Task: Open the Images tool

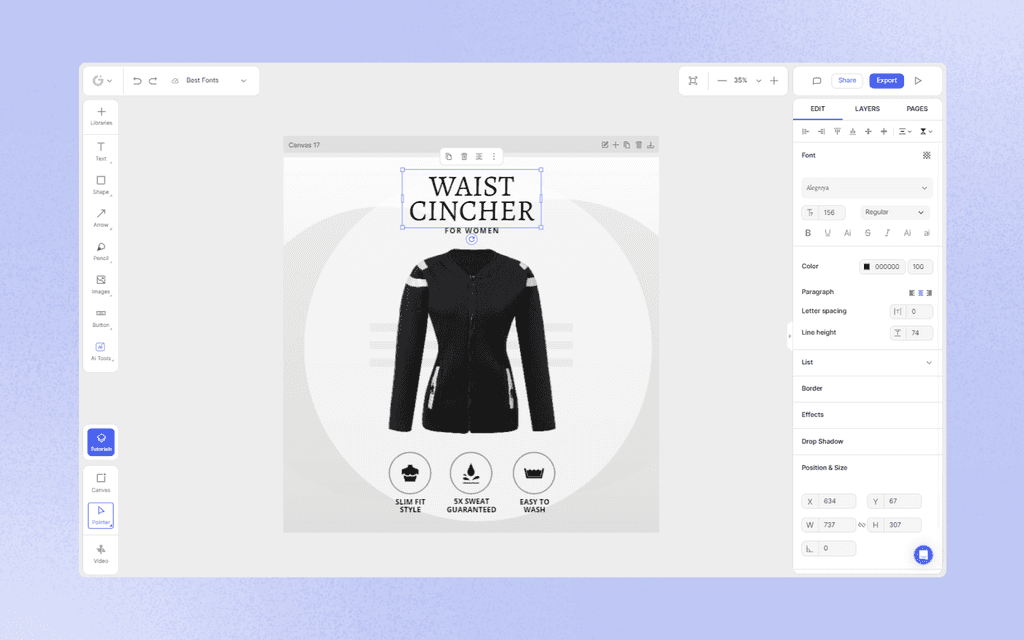Action: [100, 285]
